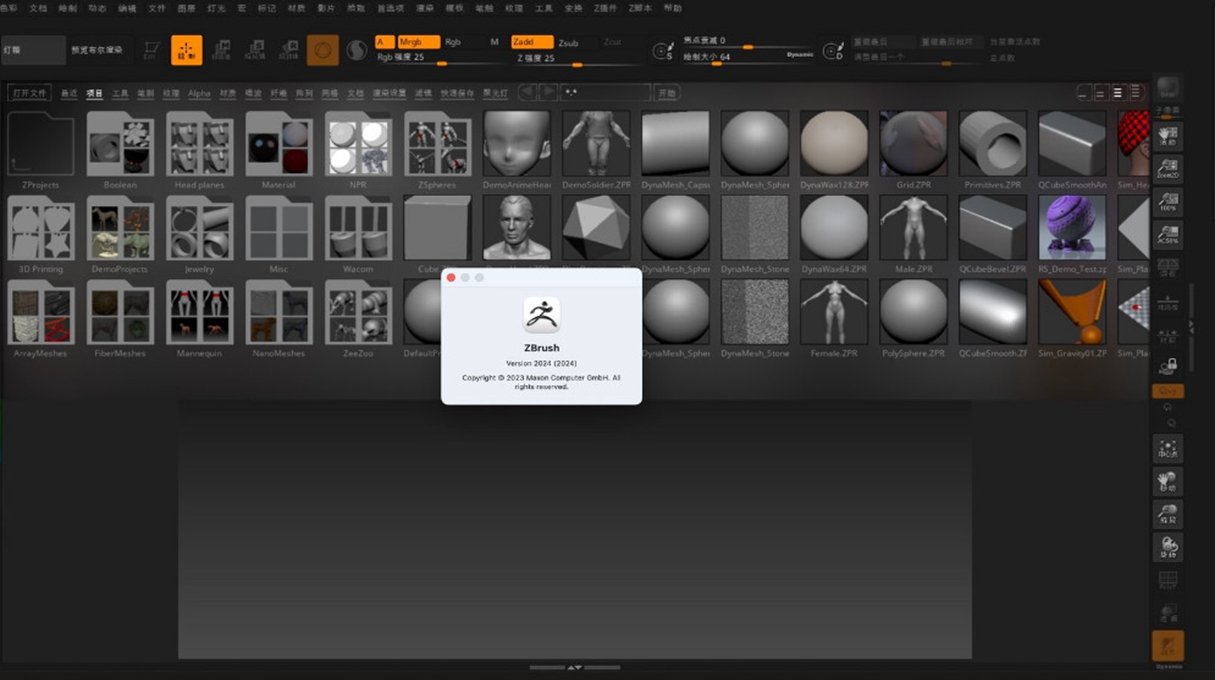Screen dimensions: 1215x680
Task: Switch to the Alpha tab in LightBox
Action: pos(199,93)
